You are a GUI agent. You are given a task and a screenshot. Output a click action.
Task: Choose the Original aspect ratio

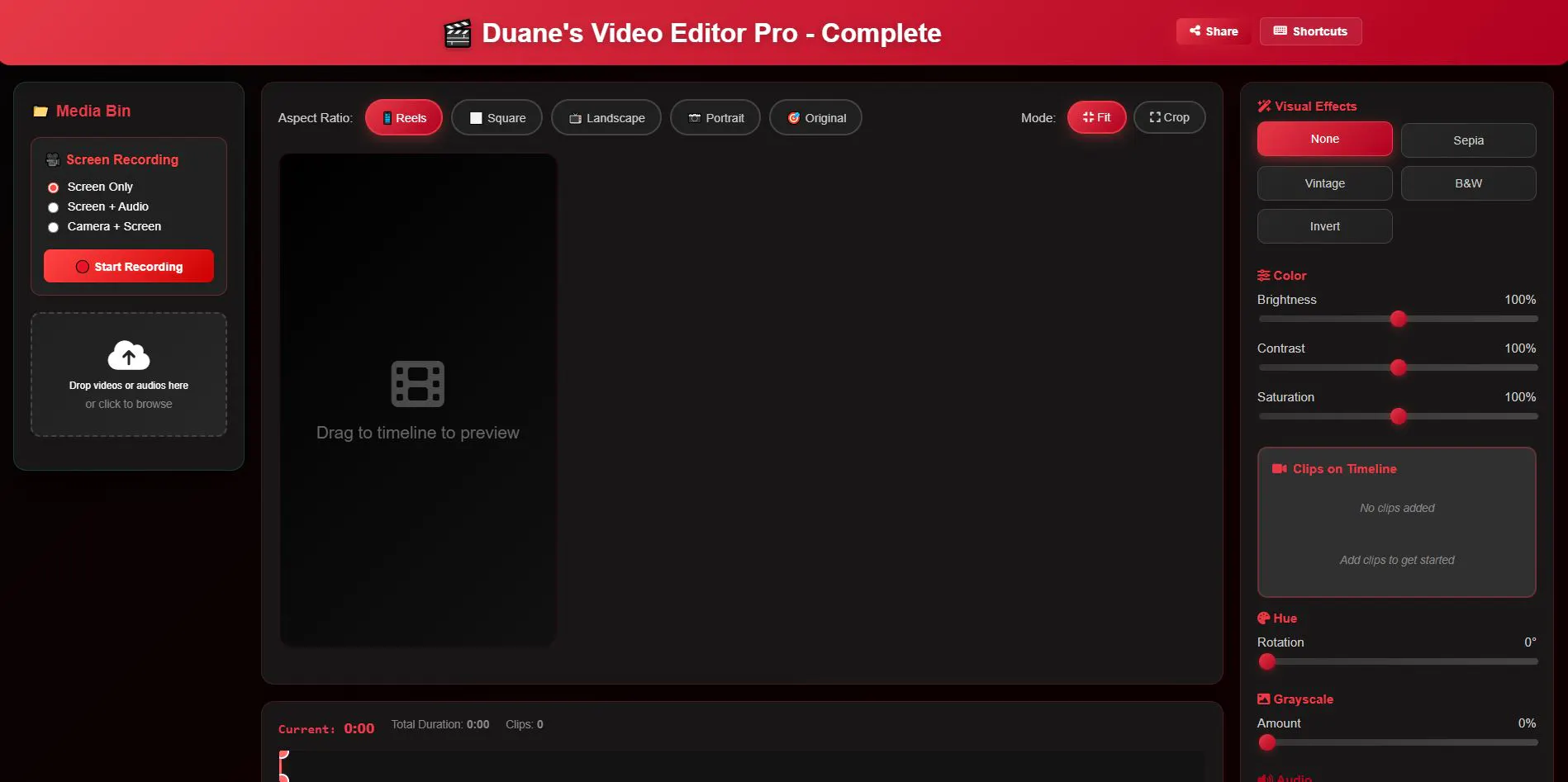816,118
